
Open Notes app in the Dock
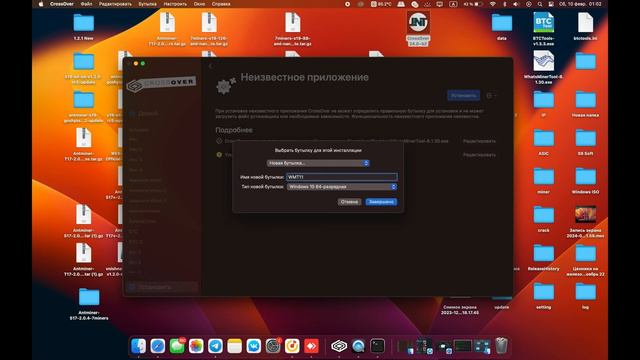click(234, 346)
